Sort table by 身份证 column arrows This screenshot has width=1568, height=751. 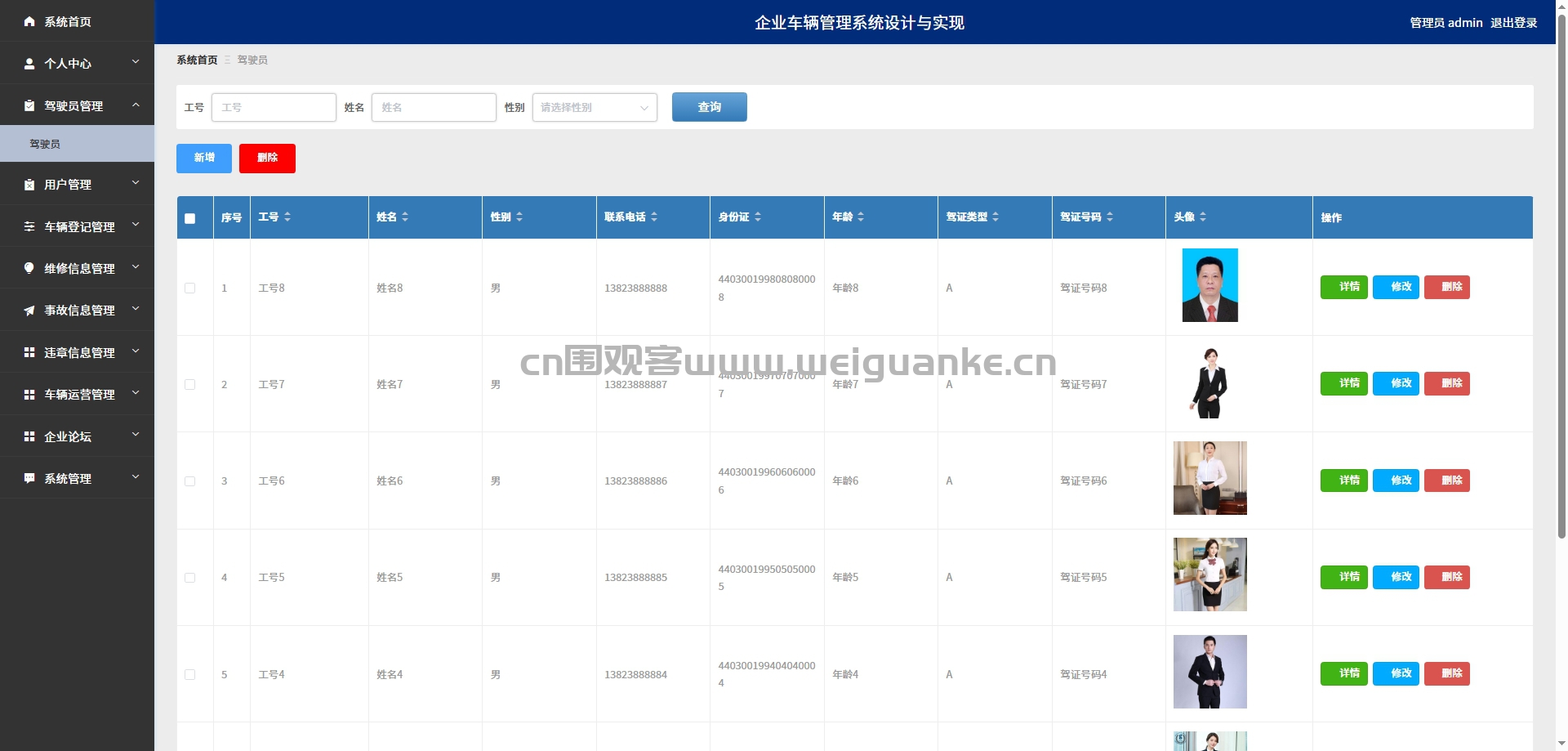(x=758, y=217)
